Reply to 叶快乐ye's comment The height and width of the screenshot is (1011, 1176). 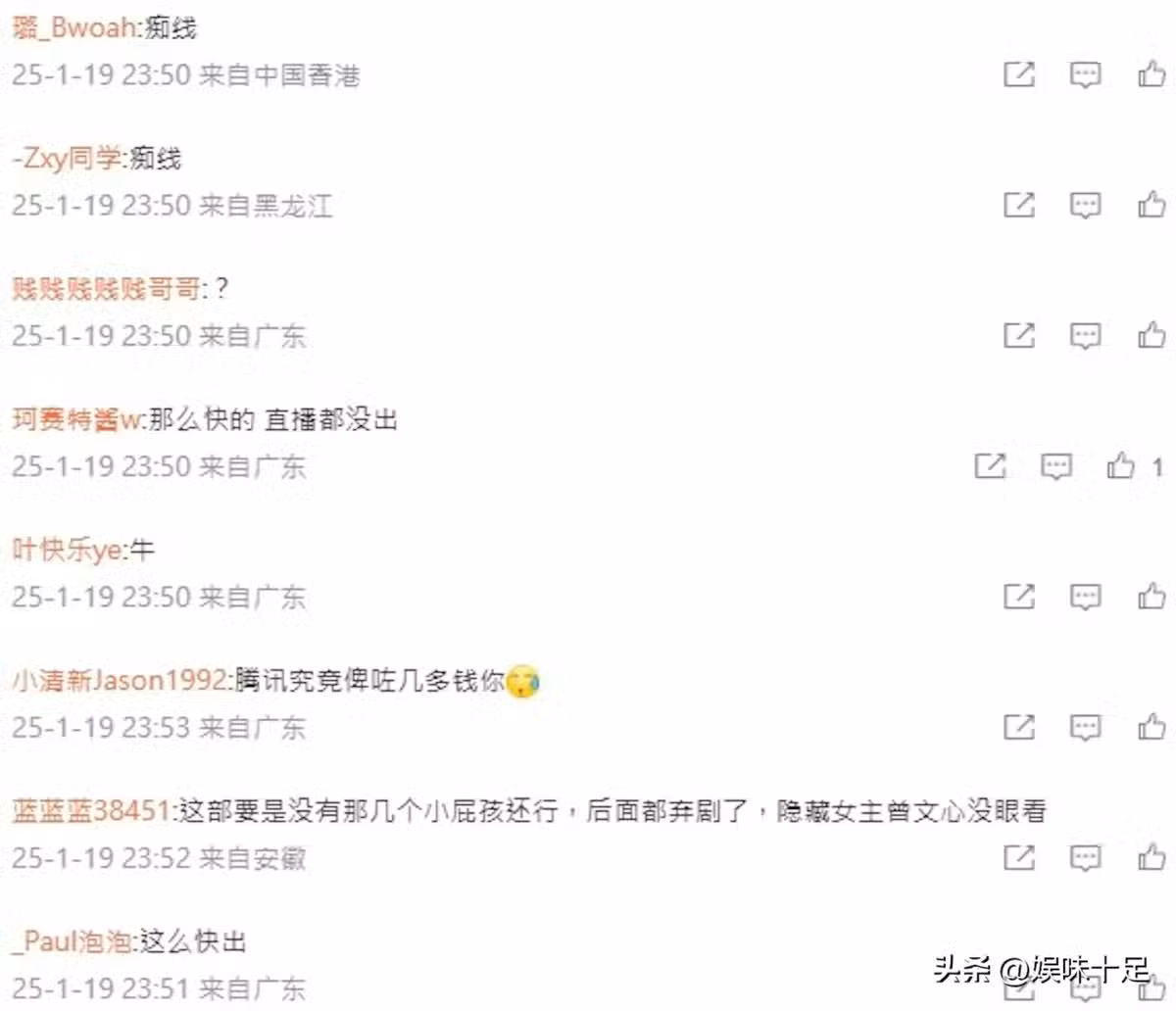[x=1085, y=598]
